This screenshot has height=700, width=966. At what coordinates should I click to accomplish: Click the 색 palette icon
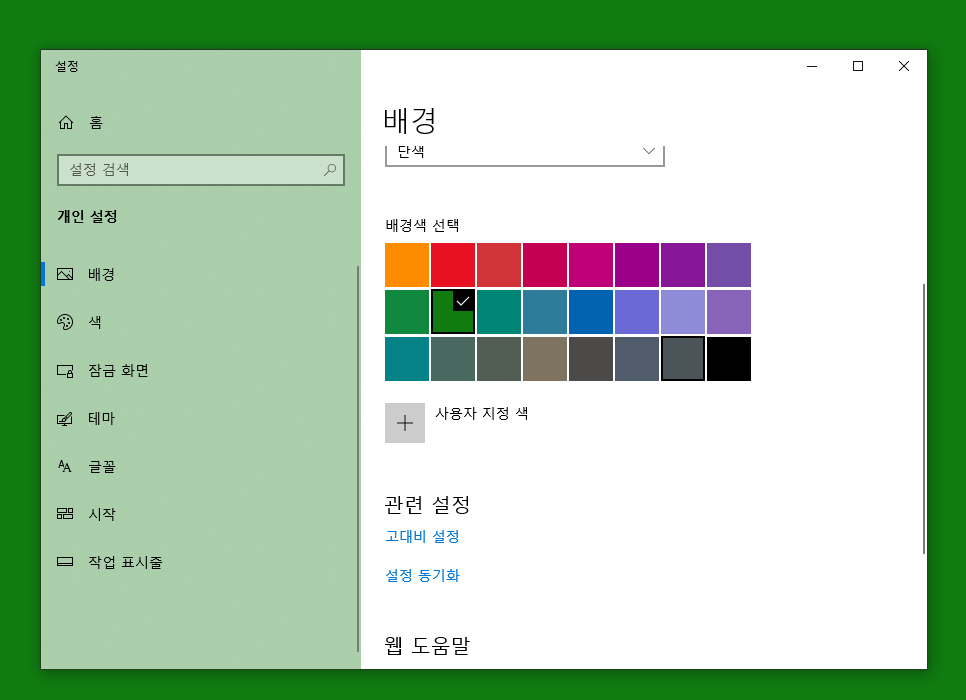[65, 322]
